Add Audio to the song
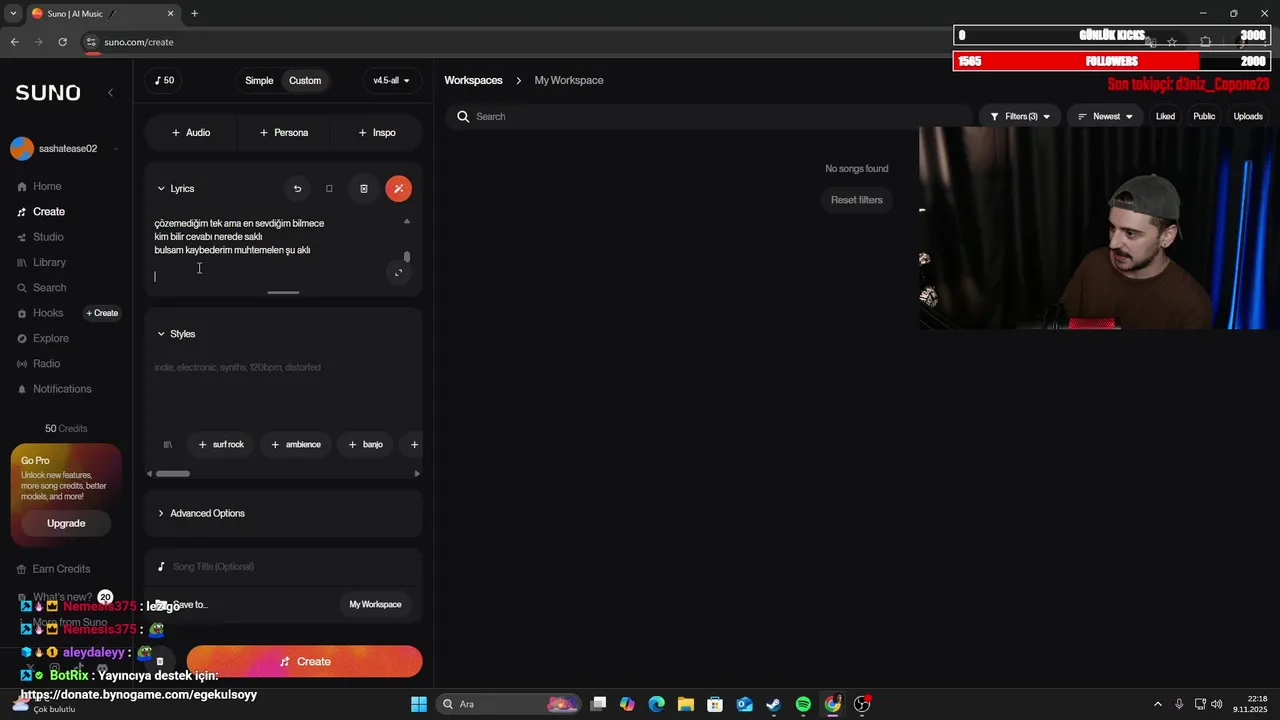The height and width of the screenshot is (720, 1280). (x=190, y=132)
